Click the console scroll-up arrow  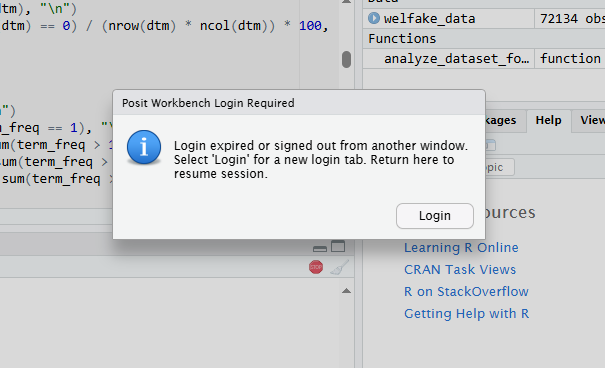click(x=346, y=290)
